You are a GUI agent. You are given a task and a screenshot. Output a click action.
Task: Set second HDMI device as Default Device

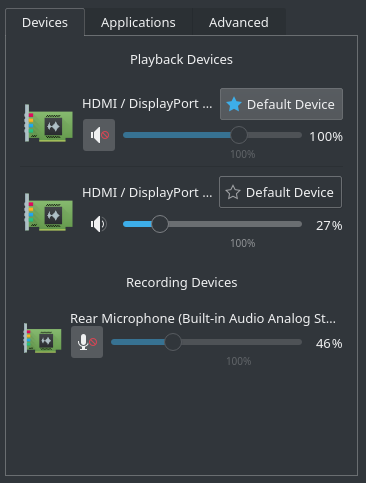(280, 192)
